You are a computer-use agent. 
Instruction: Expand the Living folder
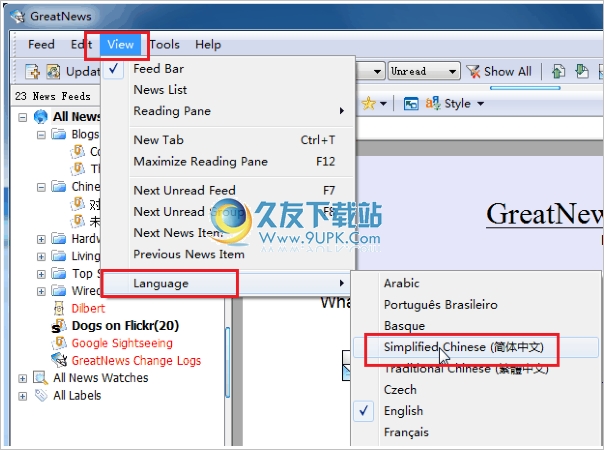click(41, 257)
